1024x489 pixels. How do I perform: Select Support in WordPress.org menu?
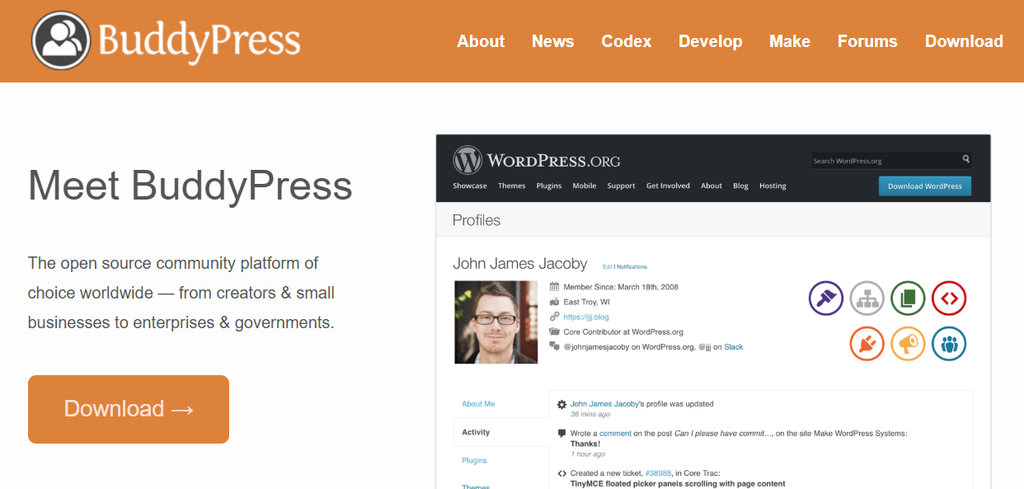621,186
